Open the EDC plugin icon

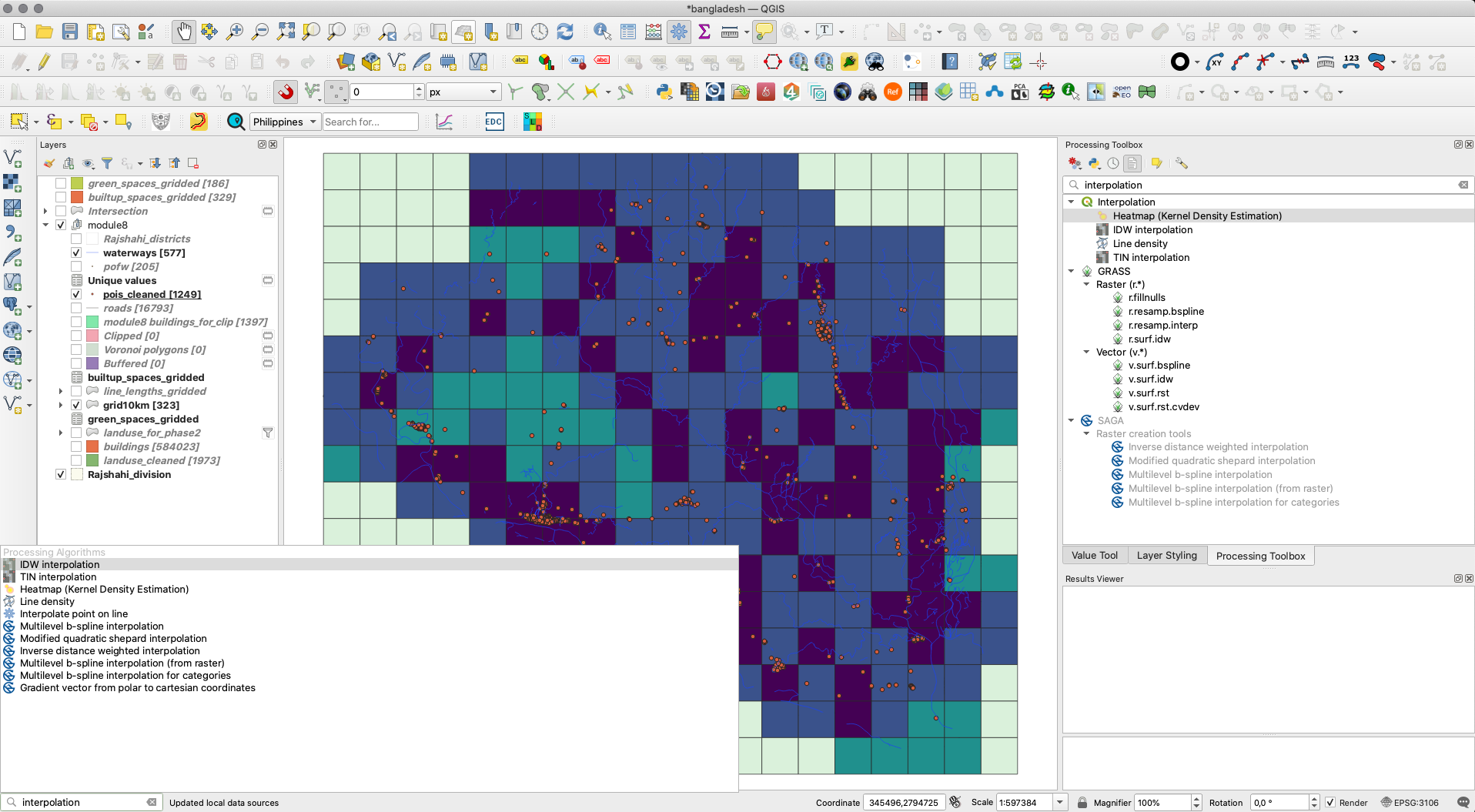[494, 122]
